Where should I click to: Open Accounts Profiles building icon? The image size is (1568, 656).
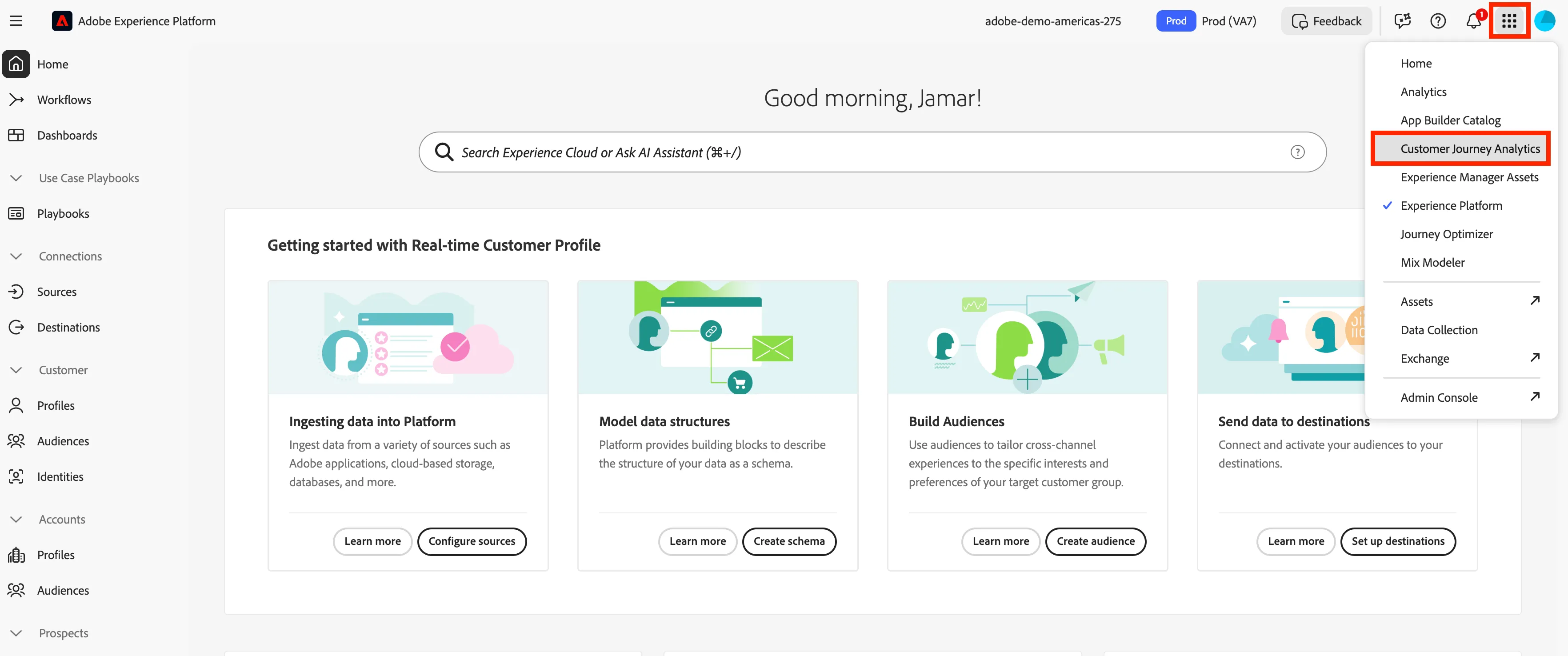pyautogui.click(x=16, y=555)
